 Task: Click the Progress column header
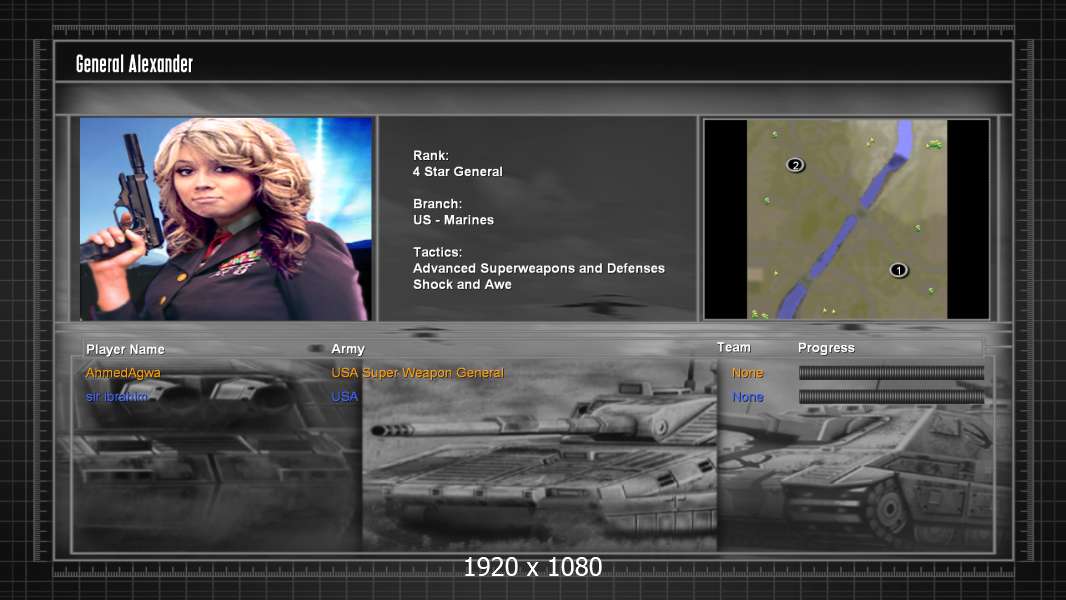(x=826, y=348)
